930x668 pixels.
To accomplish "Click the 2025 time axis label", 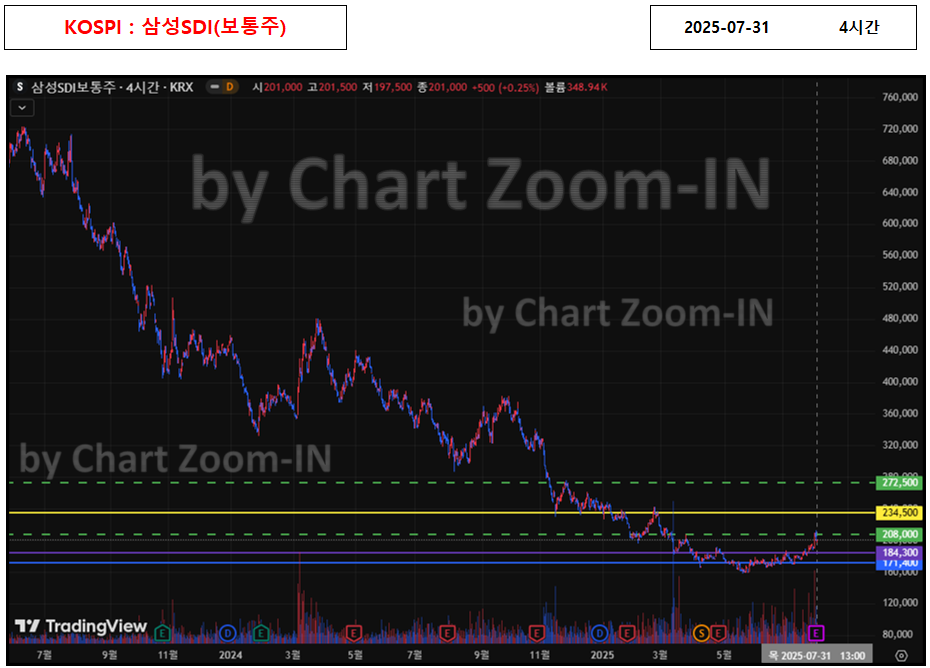I will point(602,655).
